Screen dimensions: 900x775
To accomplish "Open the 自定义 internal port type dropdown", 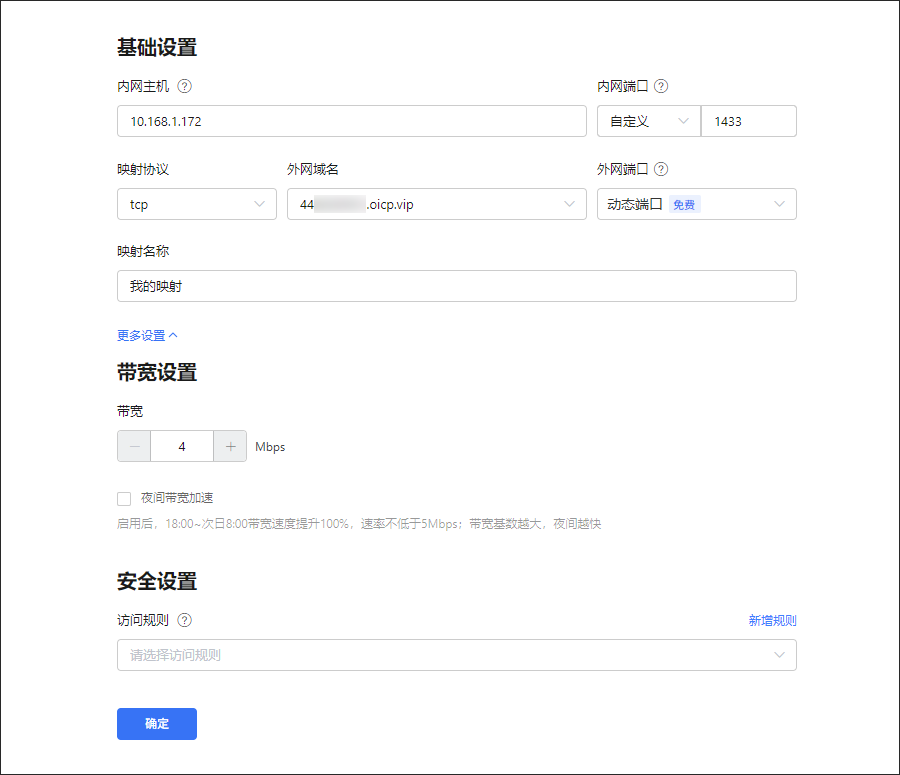I will (x=648, y=121).
